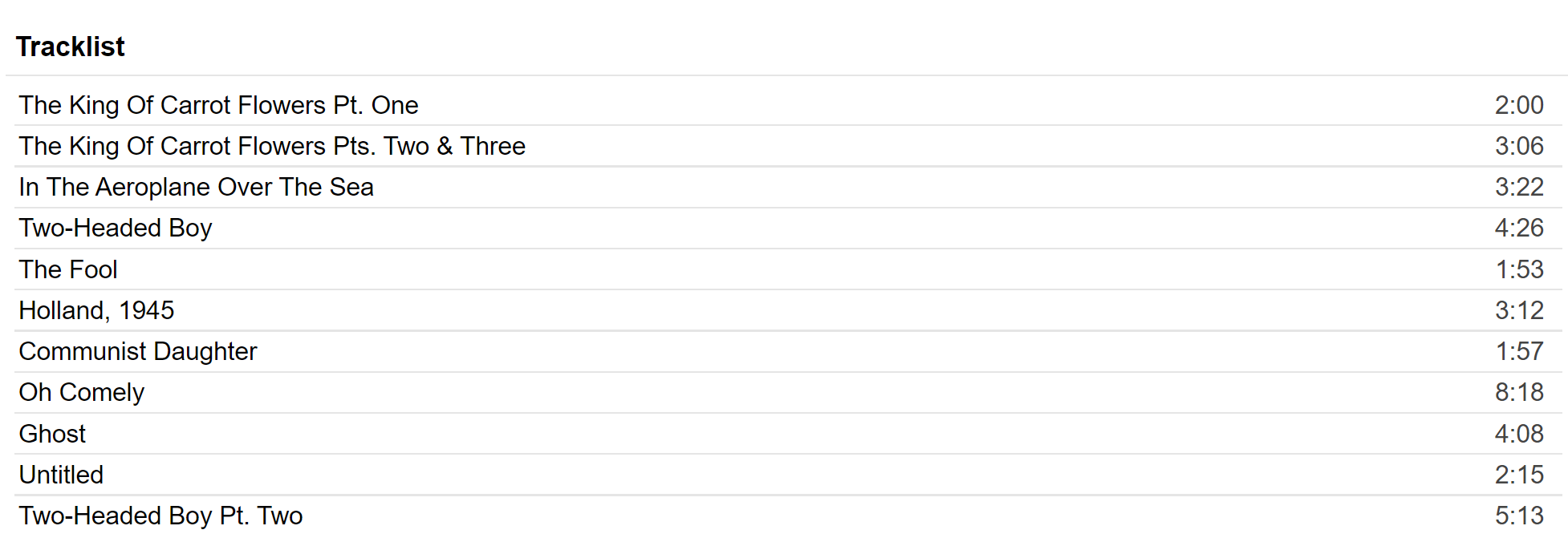Click the 4:26 duration
Screen dimensions: 1568x542
tap(1518, 228)
